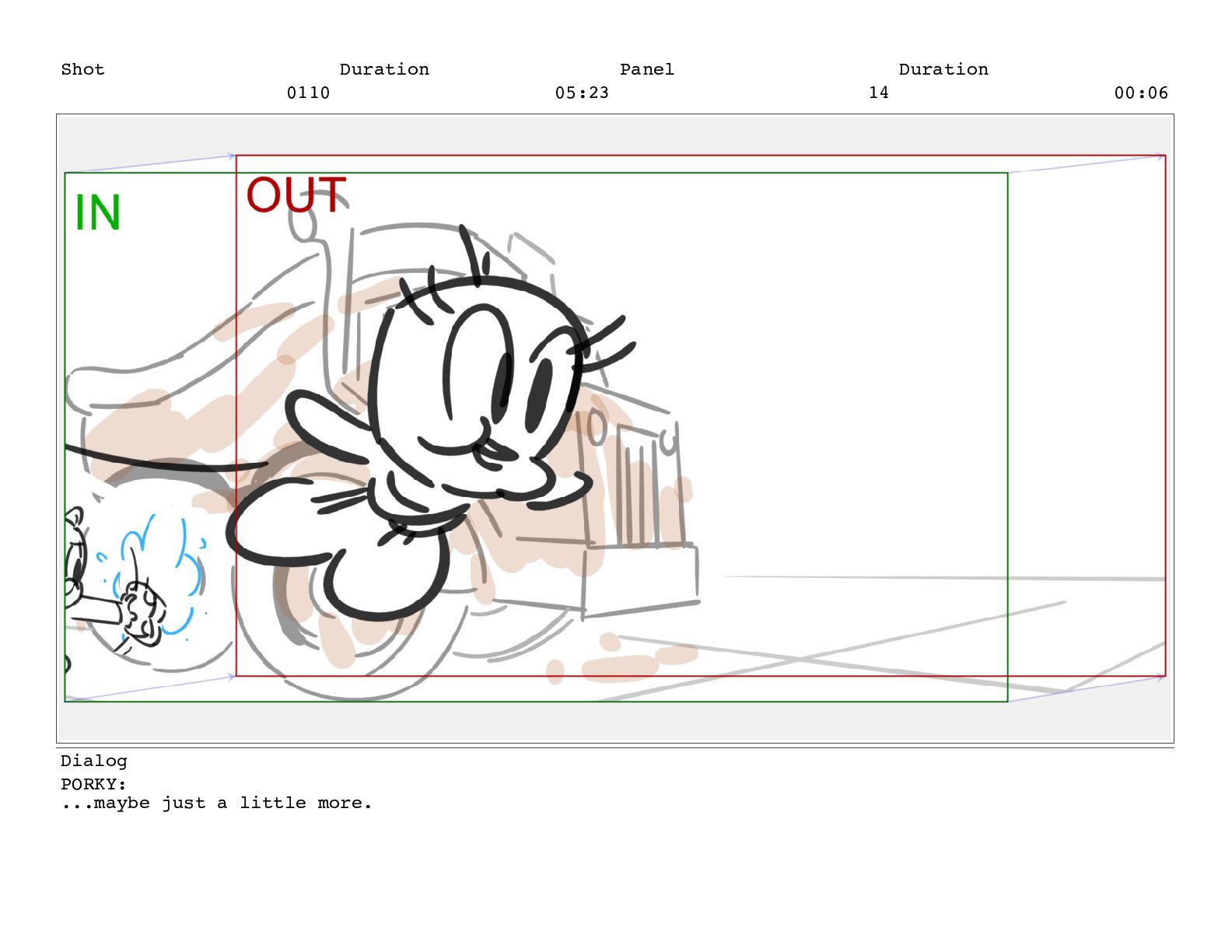
Task: Click the character name 'PORKY:'
Action: pos(93,784)
